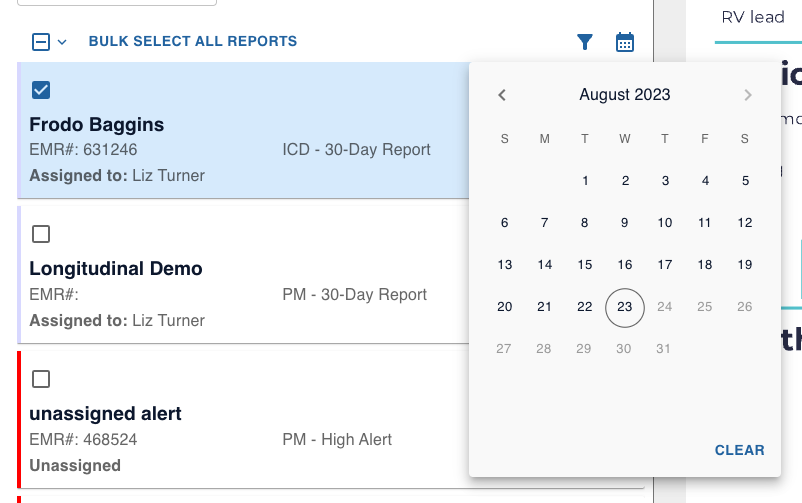Image resolution: width=802 pixels, height=503 pixels.
Task: Click EMR# 468524 text
Action: tap(83, 440)
